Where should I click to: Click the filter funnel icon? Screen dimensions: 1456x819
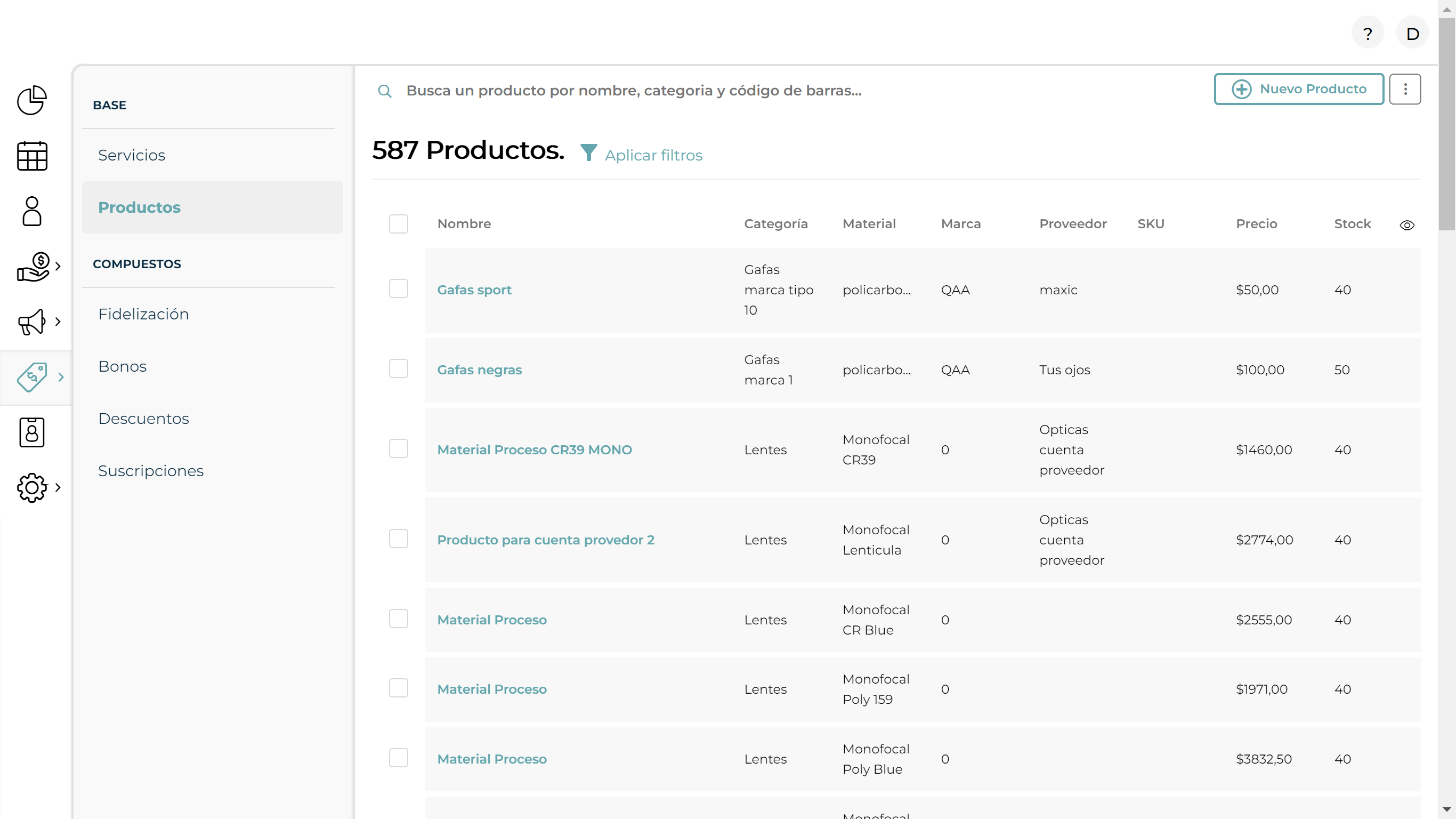[x=588, y=152]
